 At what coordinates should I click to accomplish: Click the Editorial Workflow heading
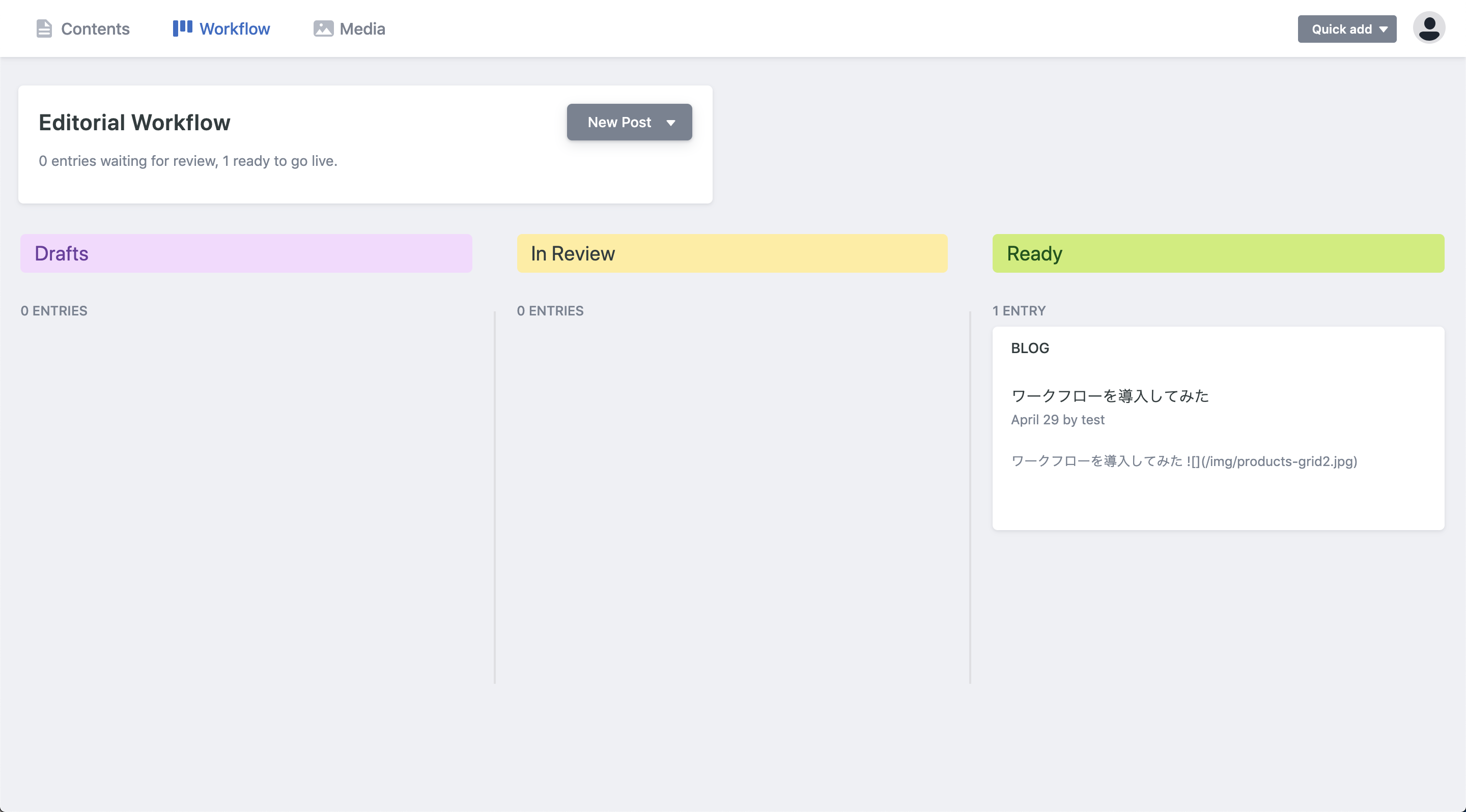tap(134, 122)
